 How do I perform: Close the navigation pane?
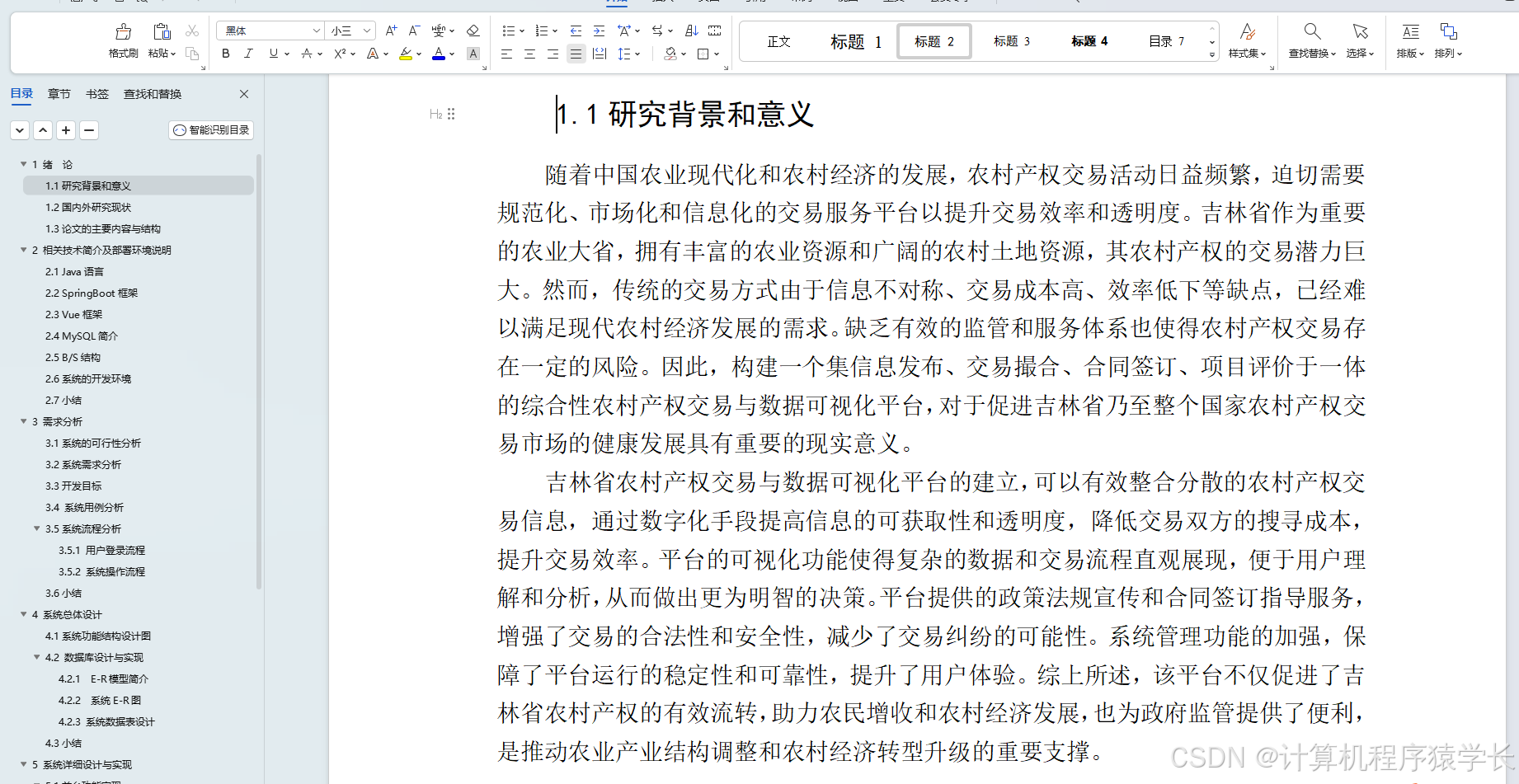[244, 94]
